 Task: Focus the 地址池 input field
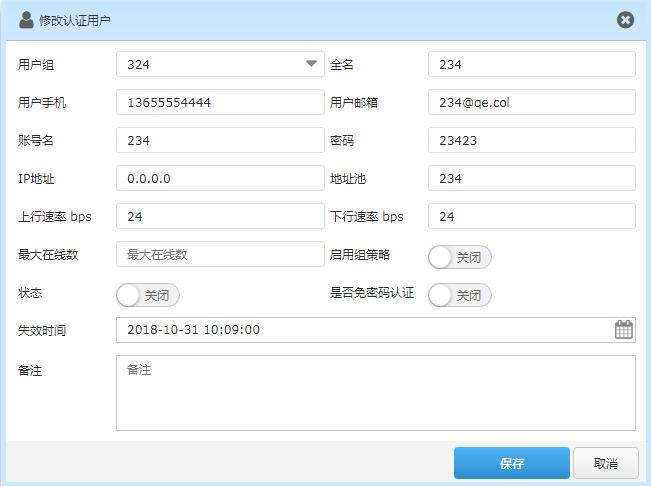532,178
